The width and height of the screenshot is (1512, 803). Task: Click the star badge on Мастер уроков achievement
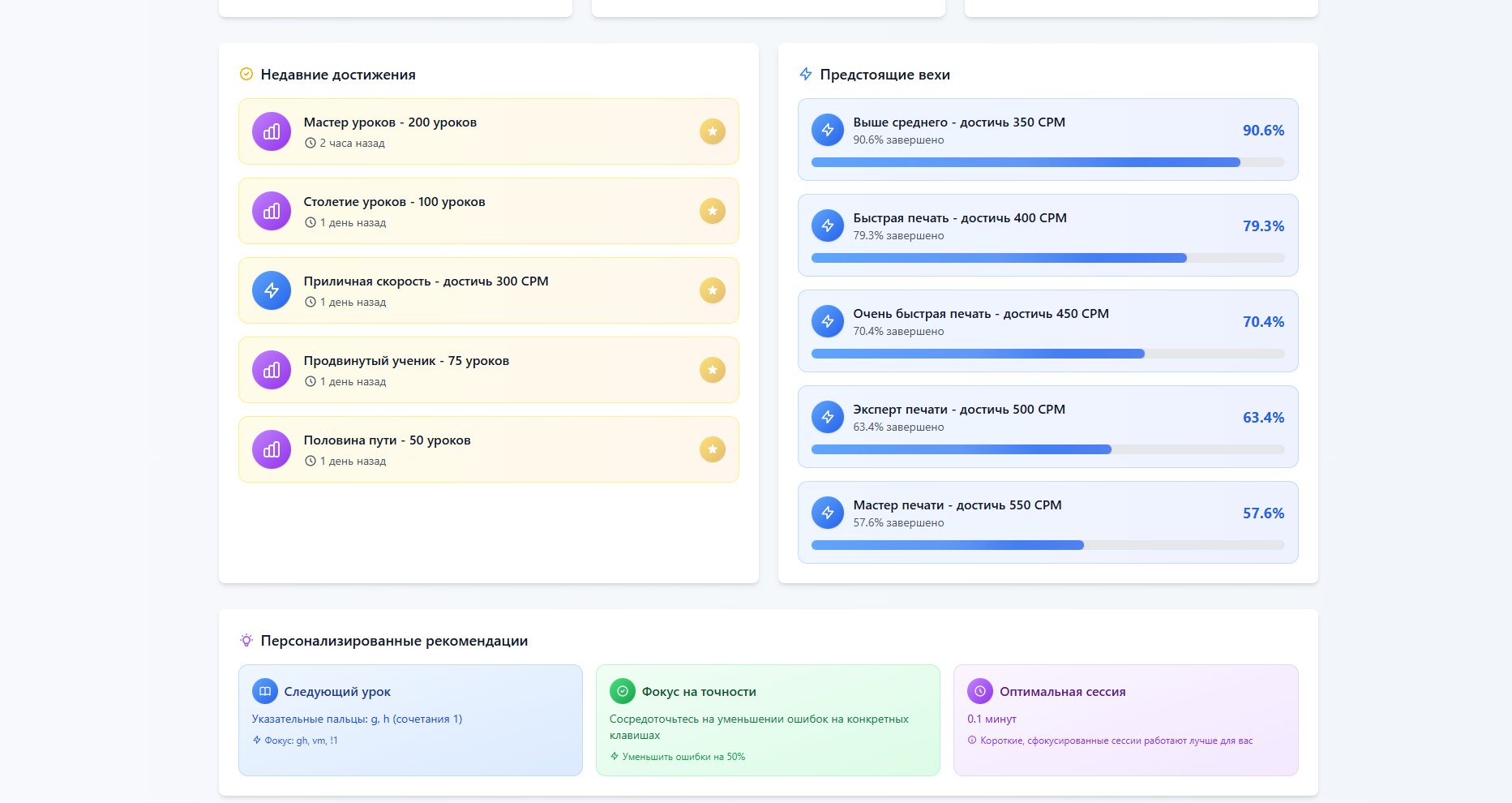(712, 131)
